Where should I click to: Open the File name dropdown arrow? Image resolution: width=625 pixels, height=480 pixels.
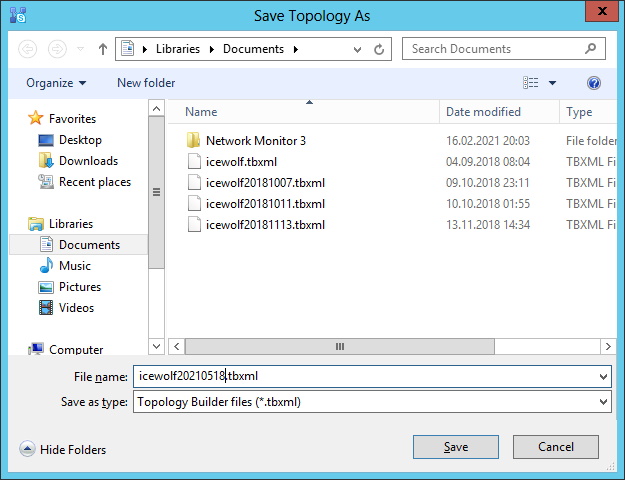click(603, 377)
